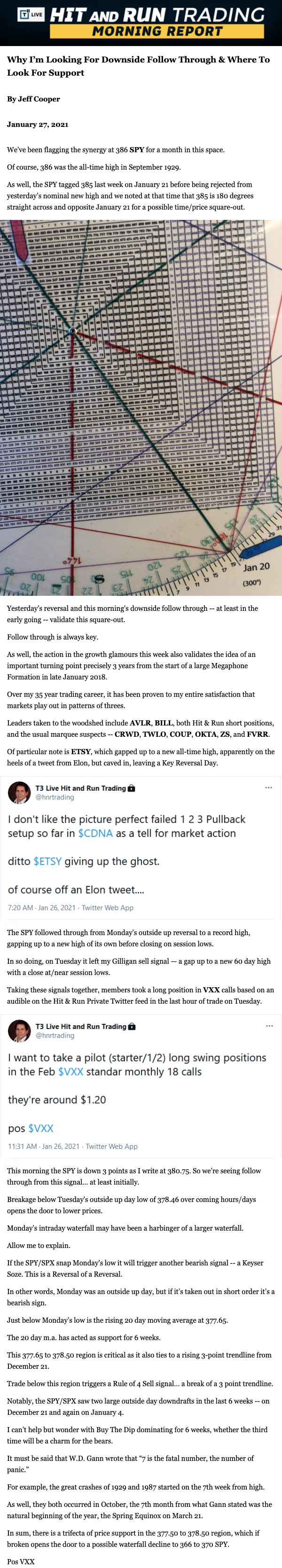
Task: Click the lock icon on the $CDNA tweet
Action: (132, 788)
